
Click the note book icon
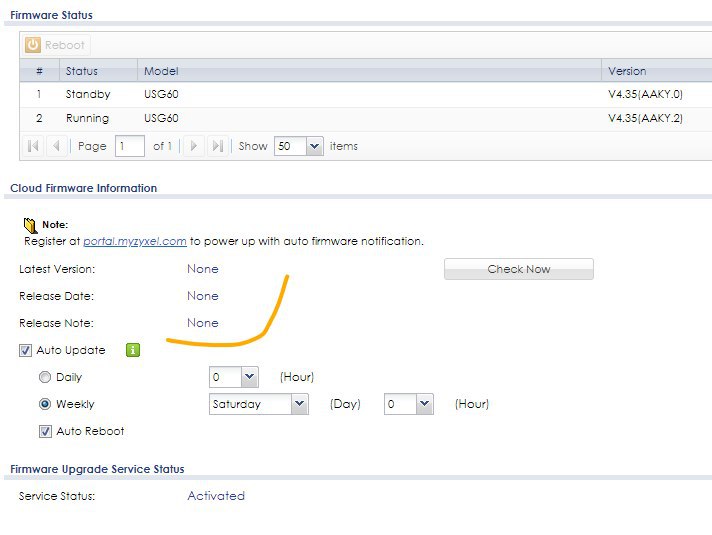(x=30, y=225)
